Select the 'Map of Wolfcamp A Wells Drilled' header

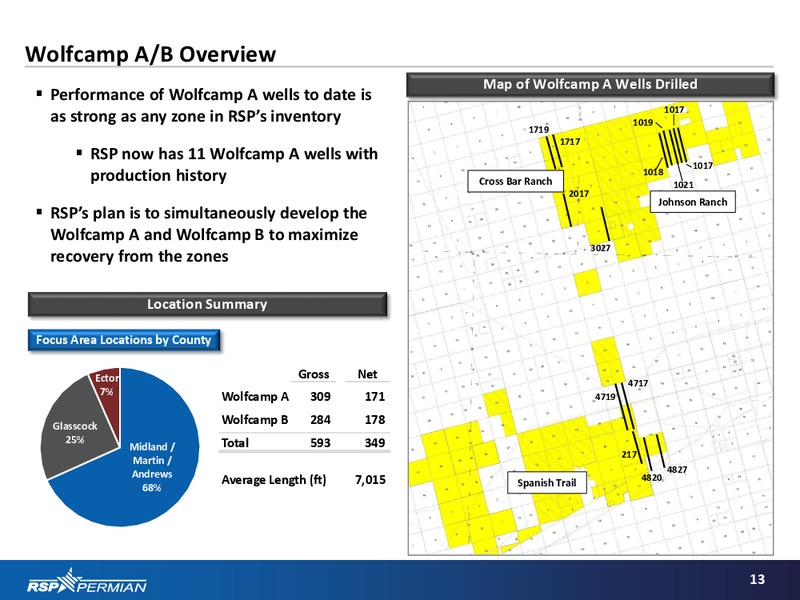[590, 84]
